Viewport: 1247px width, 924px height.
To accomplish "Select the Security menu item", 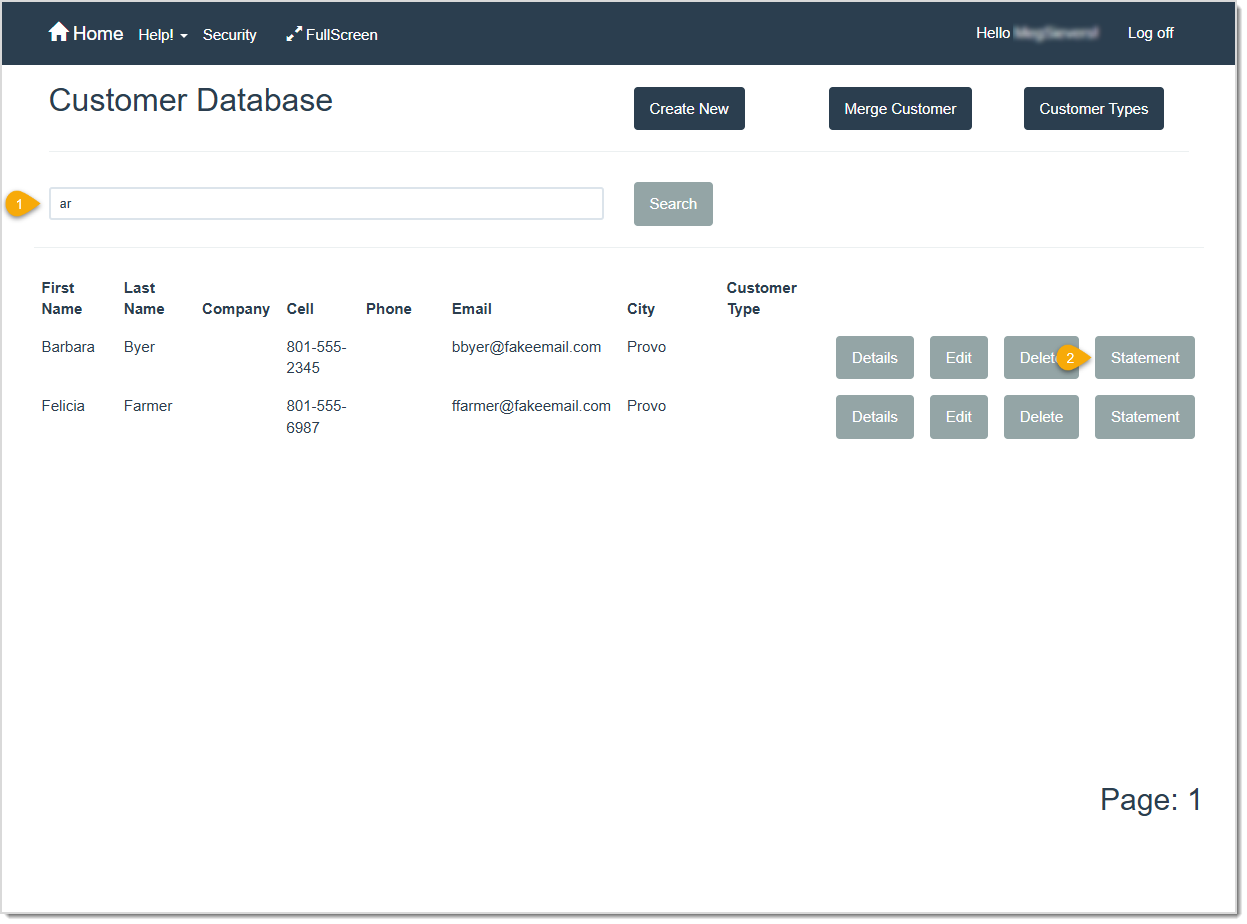I will pos(229,35).
